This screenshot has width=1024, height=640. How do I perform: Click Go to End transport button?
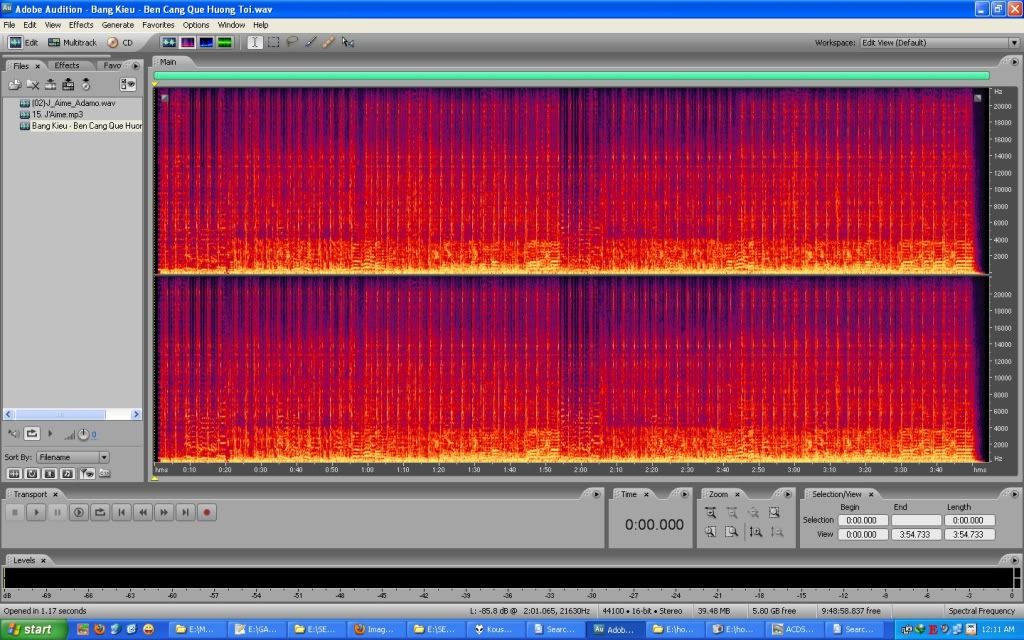point(185,513)
